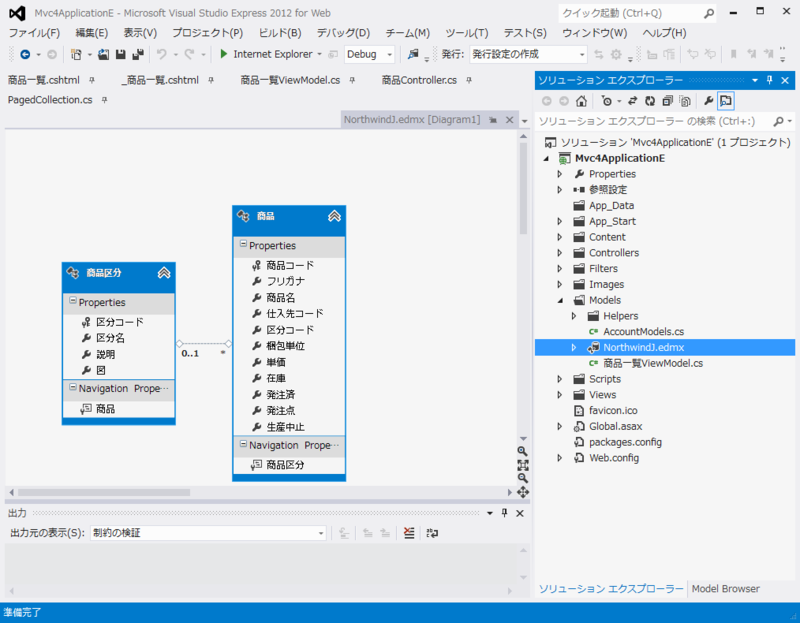Collapse Properties section of 商品 entity
Viewport: 800px width, 623px height.
[x=243, y=244]
